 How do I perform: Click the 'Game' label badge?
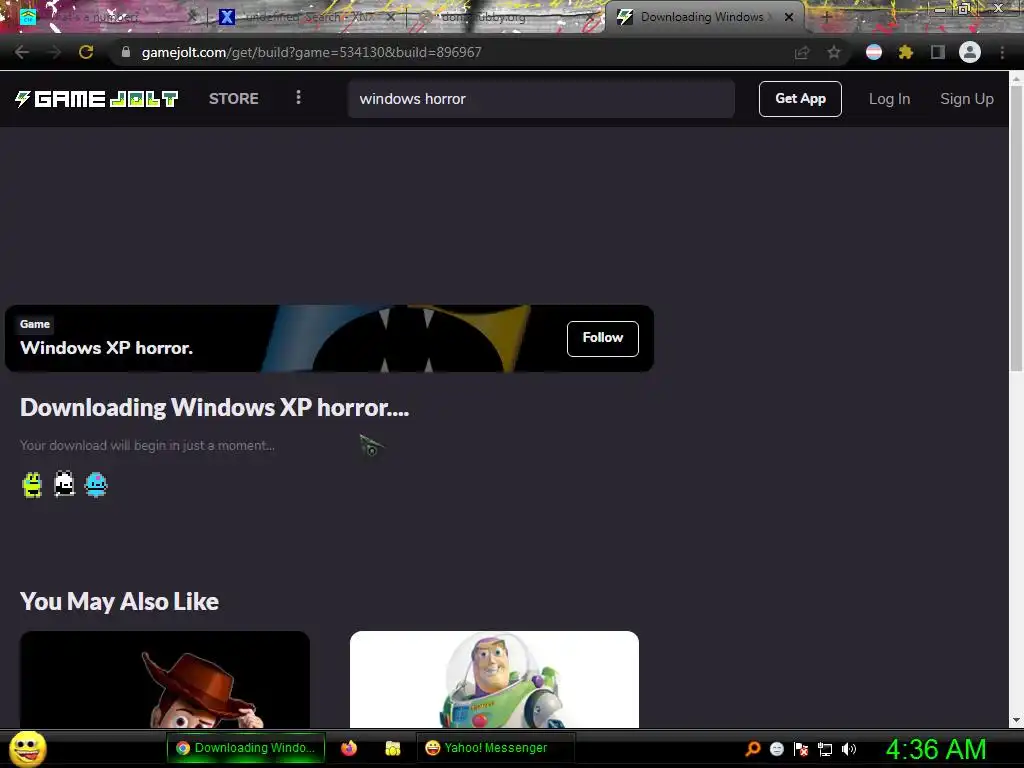(x=35, y=324)
